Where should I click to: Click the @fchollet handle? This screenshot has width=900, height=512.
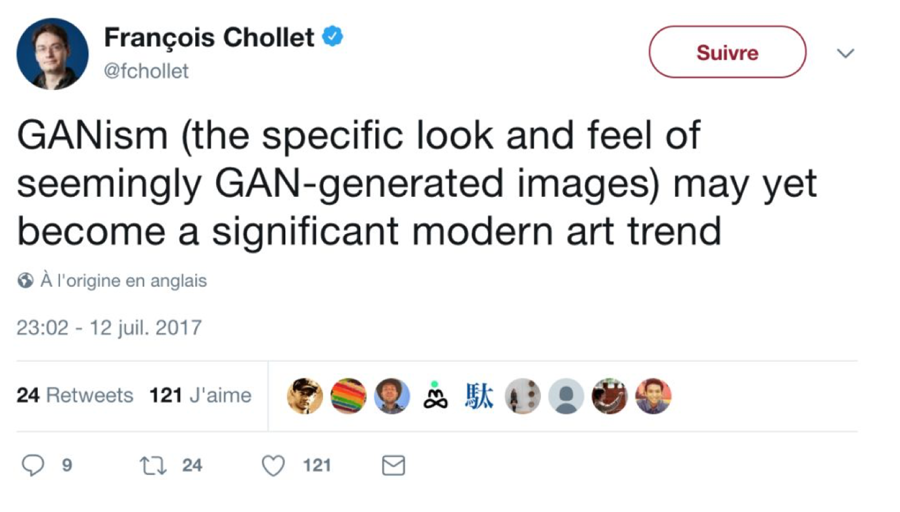pos(146,71)
